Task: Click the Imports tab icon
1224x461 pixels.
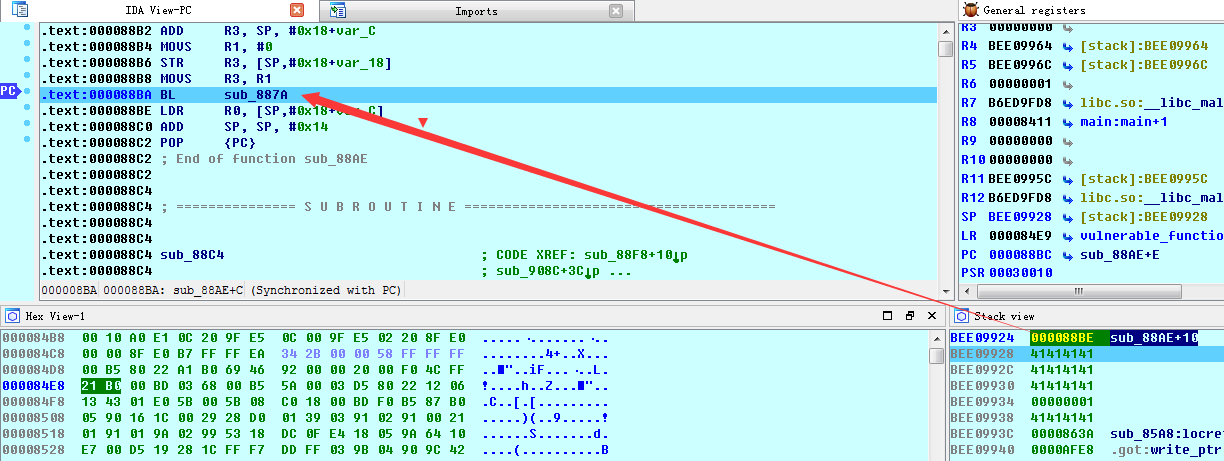Action: coord(338,11)
